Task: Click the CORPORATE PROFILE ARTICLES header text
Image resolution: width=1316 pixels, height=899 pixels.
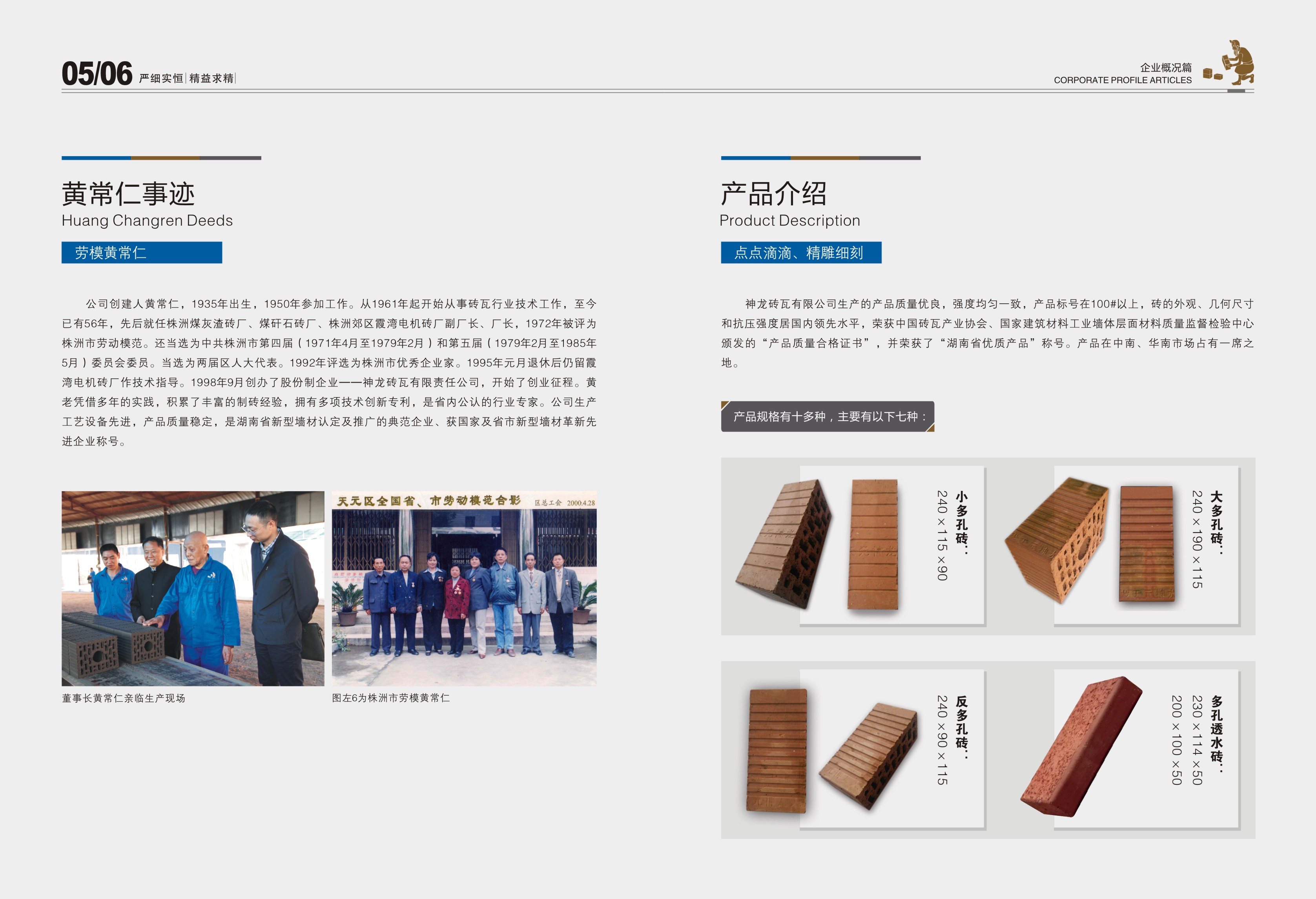Action: 1122,80
